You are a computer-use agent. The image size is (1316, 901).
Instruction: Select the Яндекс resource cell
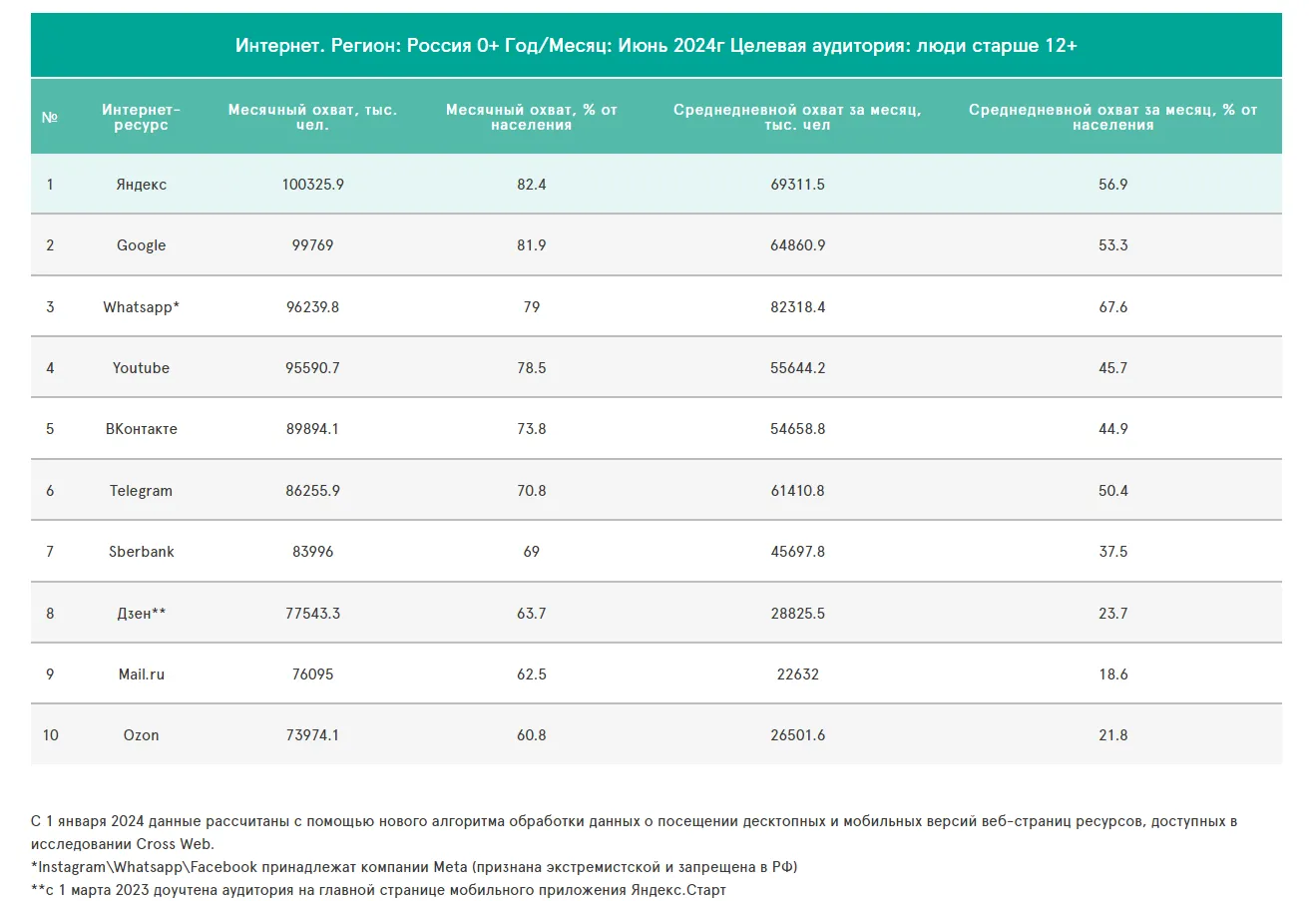coord(141,185)
